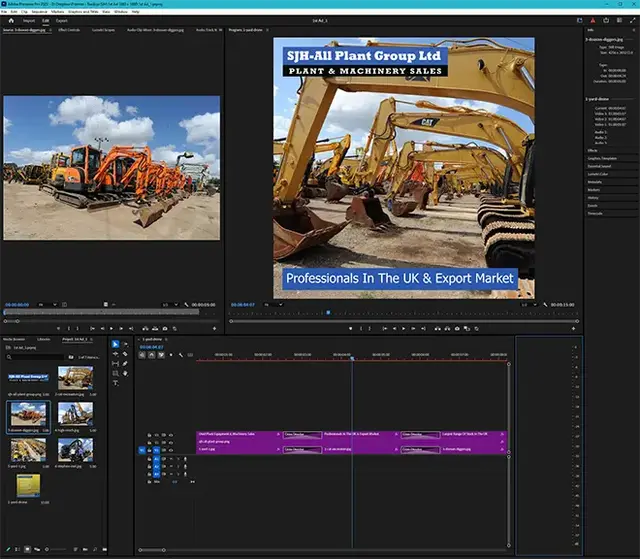
Task: Open Program monitor button editor plus
Action: point(573,328)
